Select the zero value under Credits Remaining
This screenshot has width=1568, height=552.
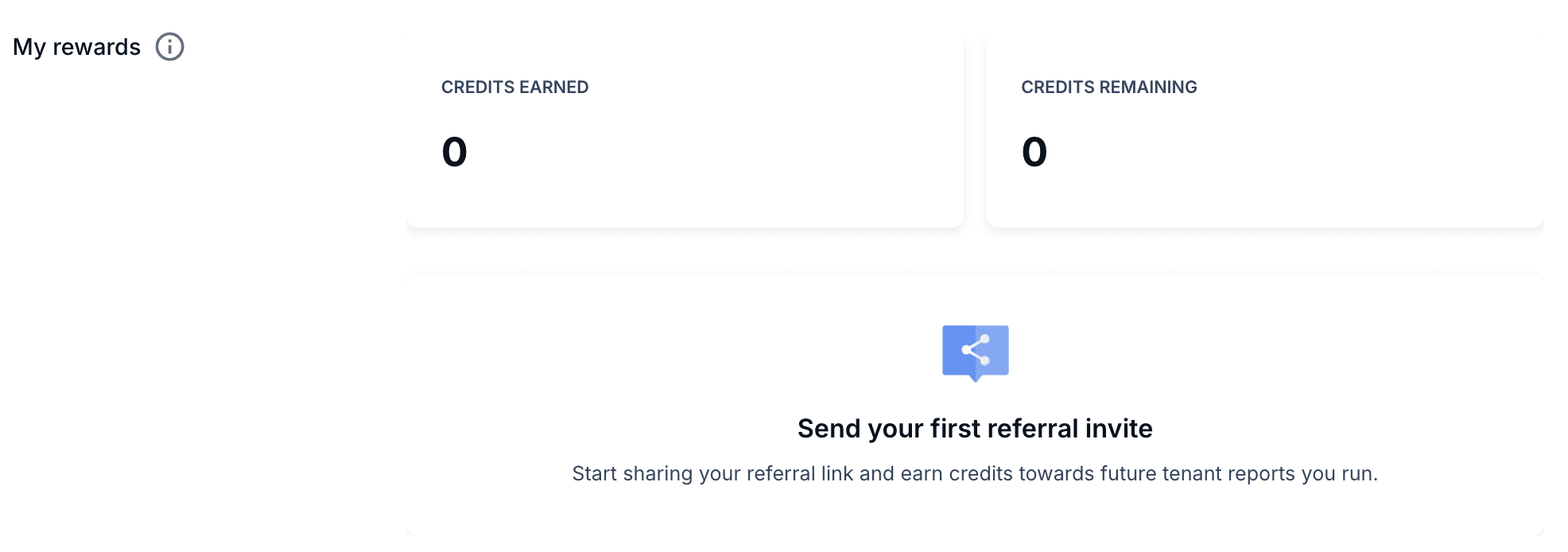pos(1034,152)
